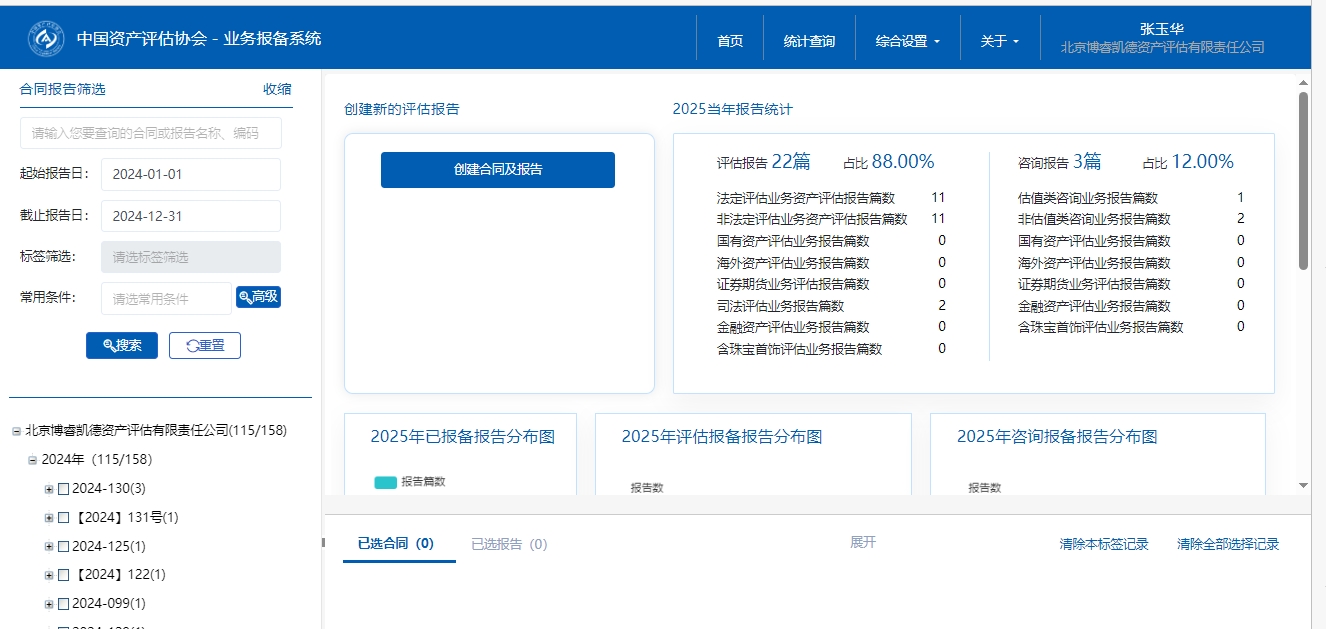Viewport: 1326px width, 629px height.
Task: Check the 2024-130 contract checkbox
Action: pyautogui.click(x=63, y=489)
